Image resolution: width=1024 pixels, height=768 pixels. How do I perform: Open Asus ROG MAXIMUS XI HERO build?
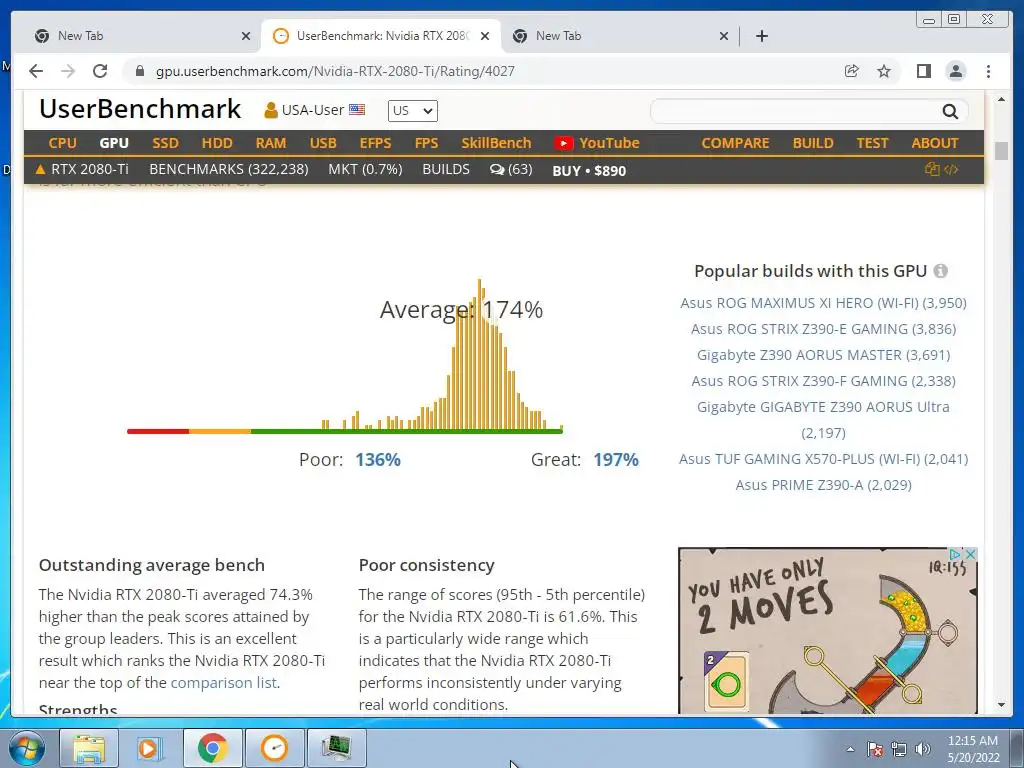pos(824,303)
